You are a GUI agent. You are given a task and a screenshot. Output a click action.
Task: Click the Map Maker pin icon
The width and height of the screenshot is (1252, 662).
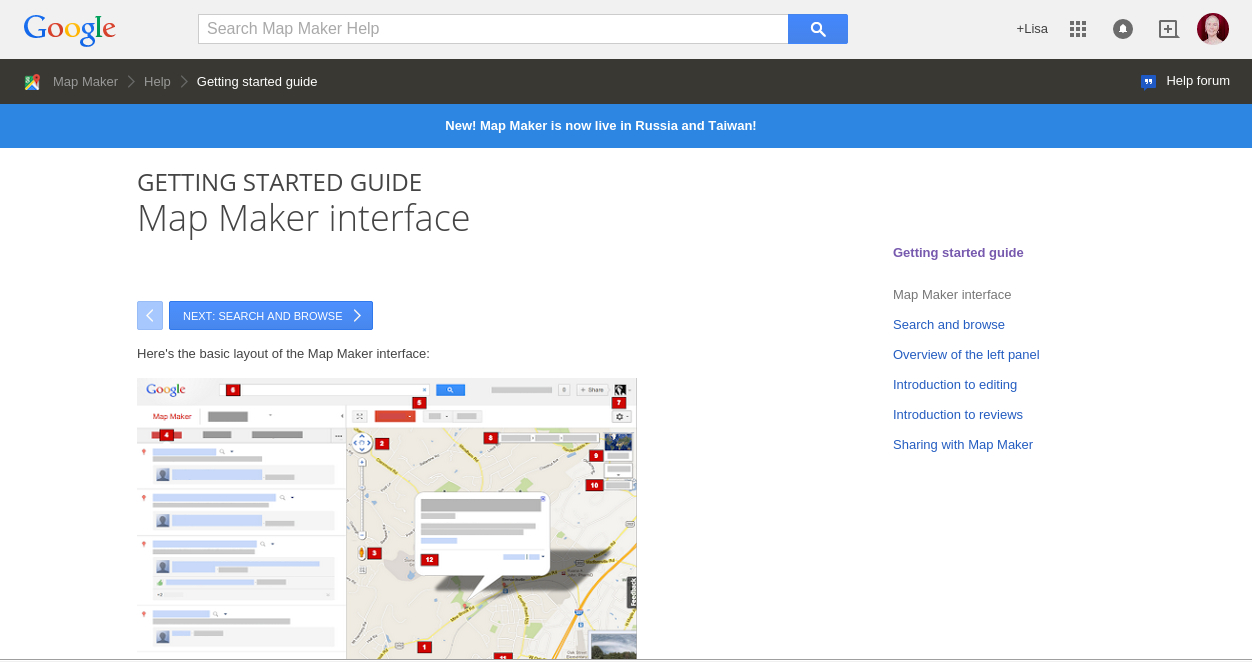pyautogui.click(x=32, y=82)
